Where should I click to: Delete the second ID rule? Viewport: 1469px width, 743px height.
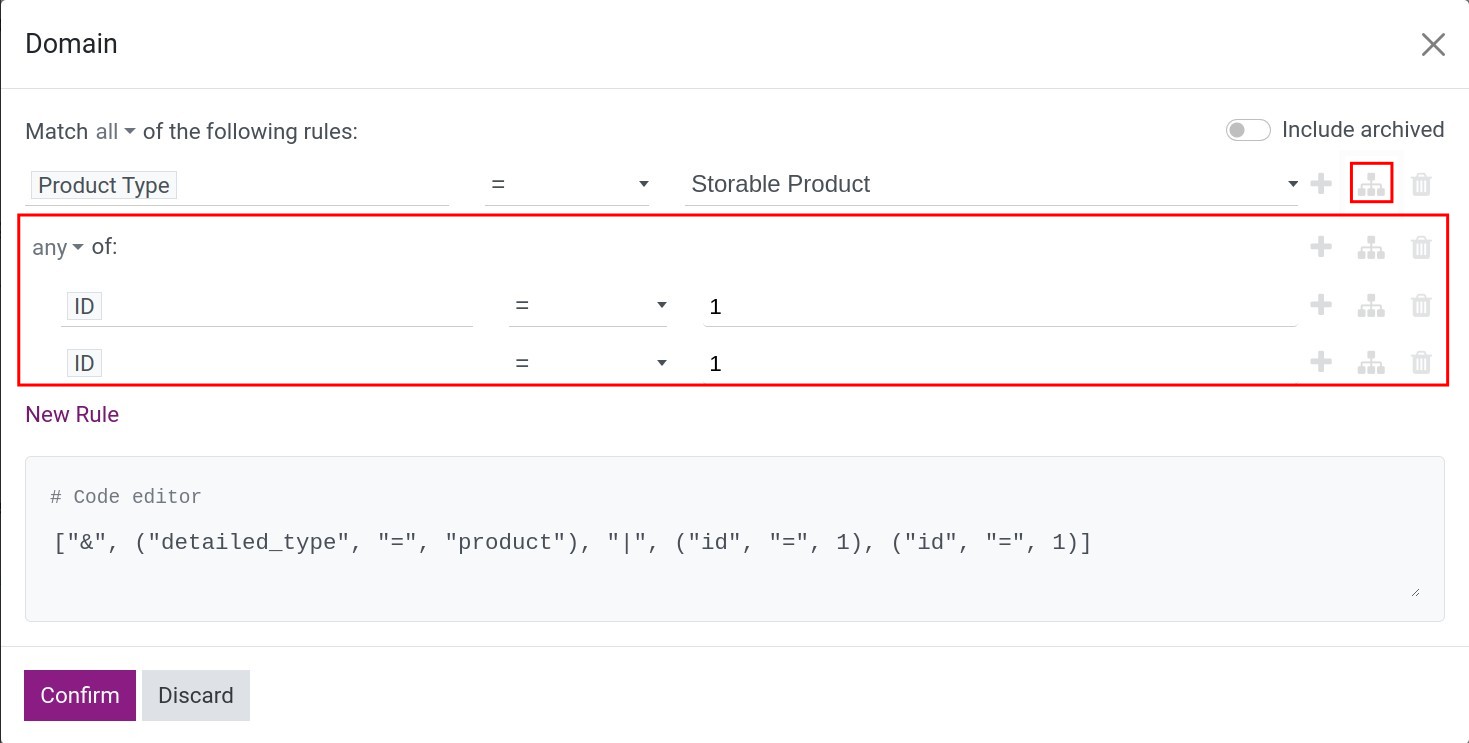coord(1421,363)
